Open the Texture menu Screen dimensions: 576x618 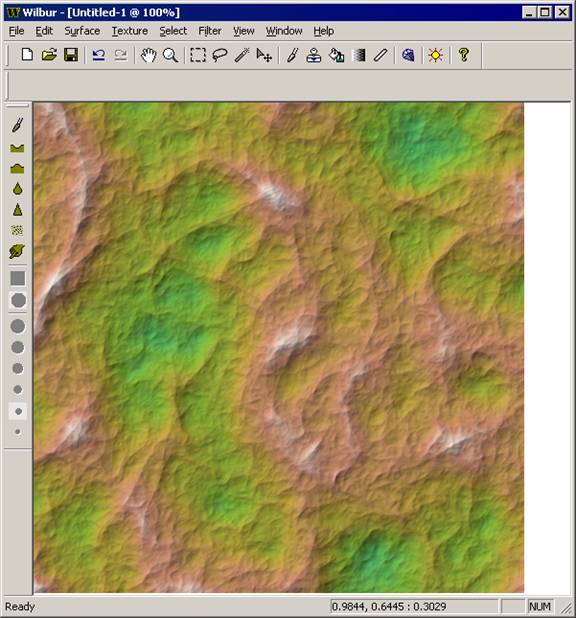130,31
